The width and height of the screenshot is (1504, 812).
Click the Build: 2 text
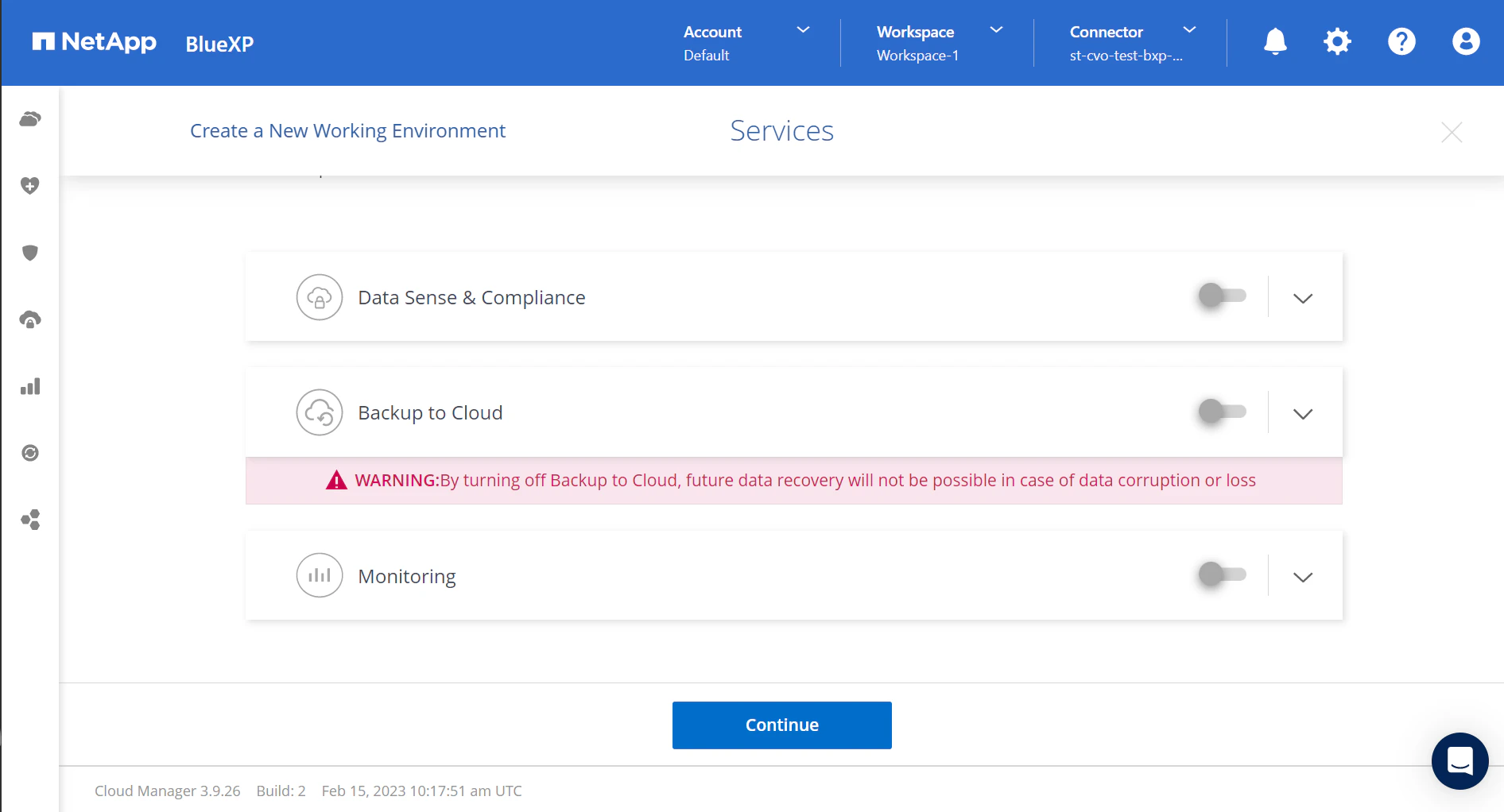281,791
